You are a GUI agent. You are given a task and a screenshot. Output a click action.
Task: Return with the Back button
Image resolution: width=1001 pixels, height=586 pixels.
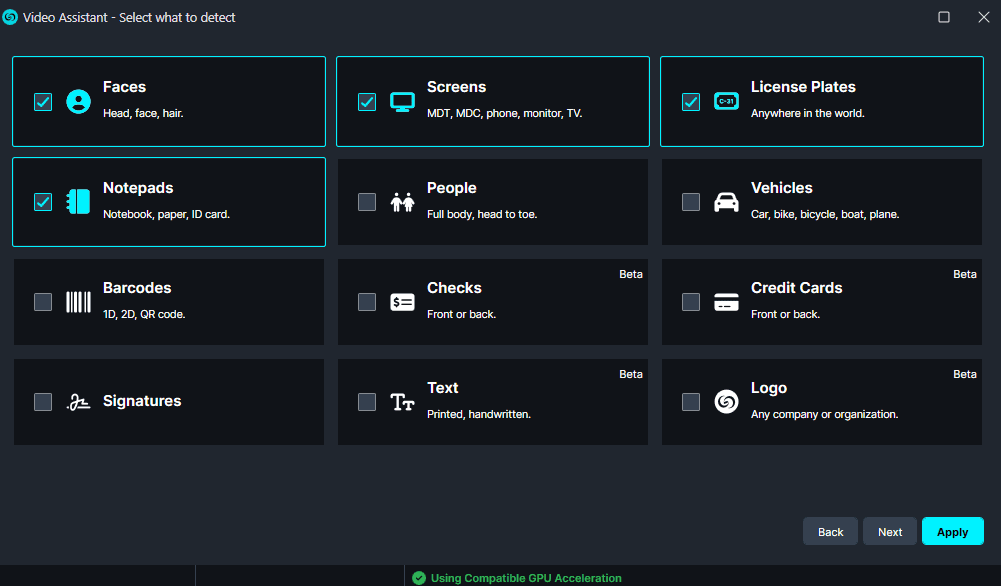click(831, 532)
